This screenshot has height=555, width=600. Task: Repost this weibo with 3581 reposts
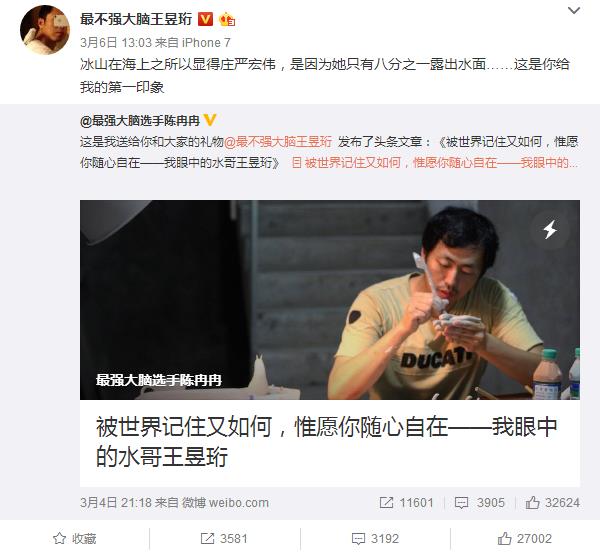coord(224,539)
